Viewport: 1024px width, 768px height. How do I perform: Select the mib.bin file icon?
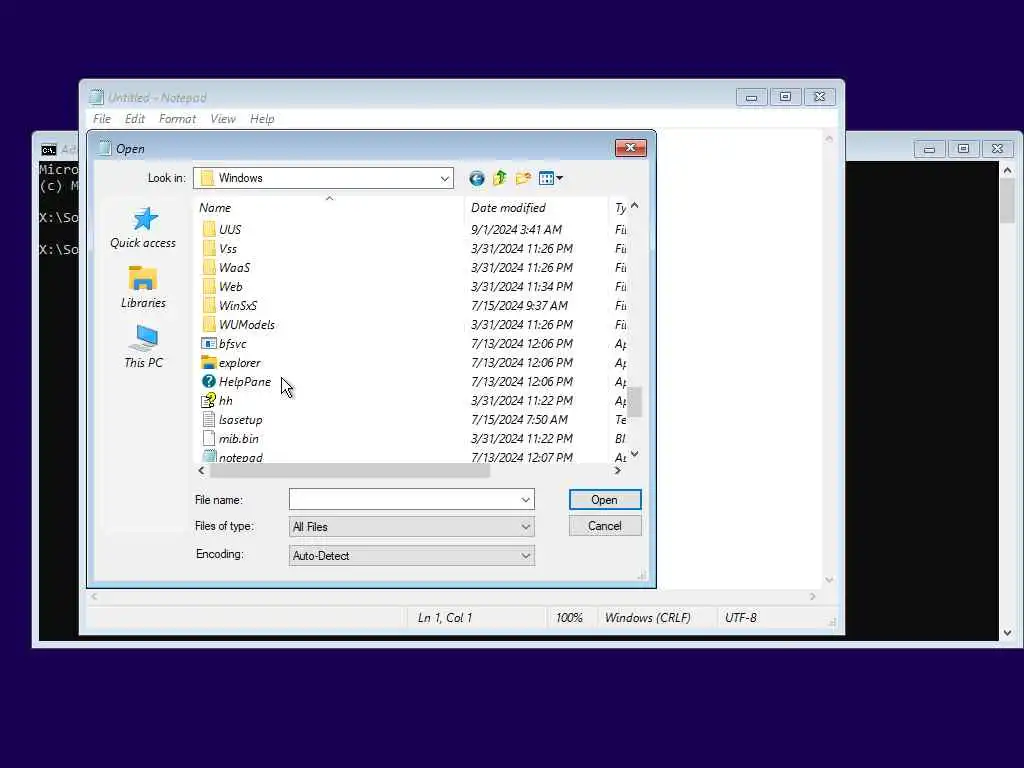click(x=208, y=438)
